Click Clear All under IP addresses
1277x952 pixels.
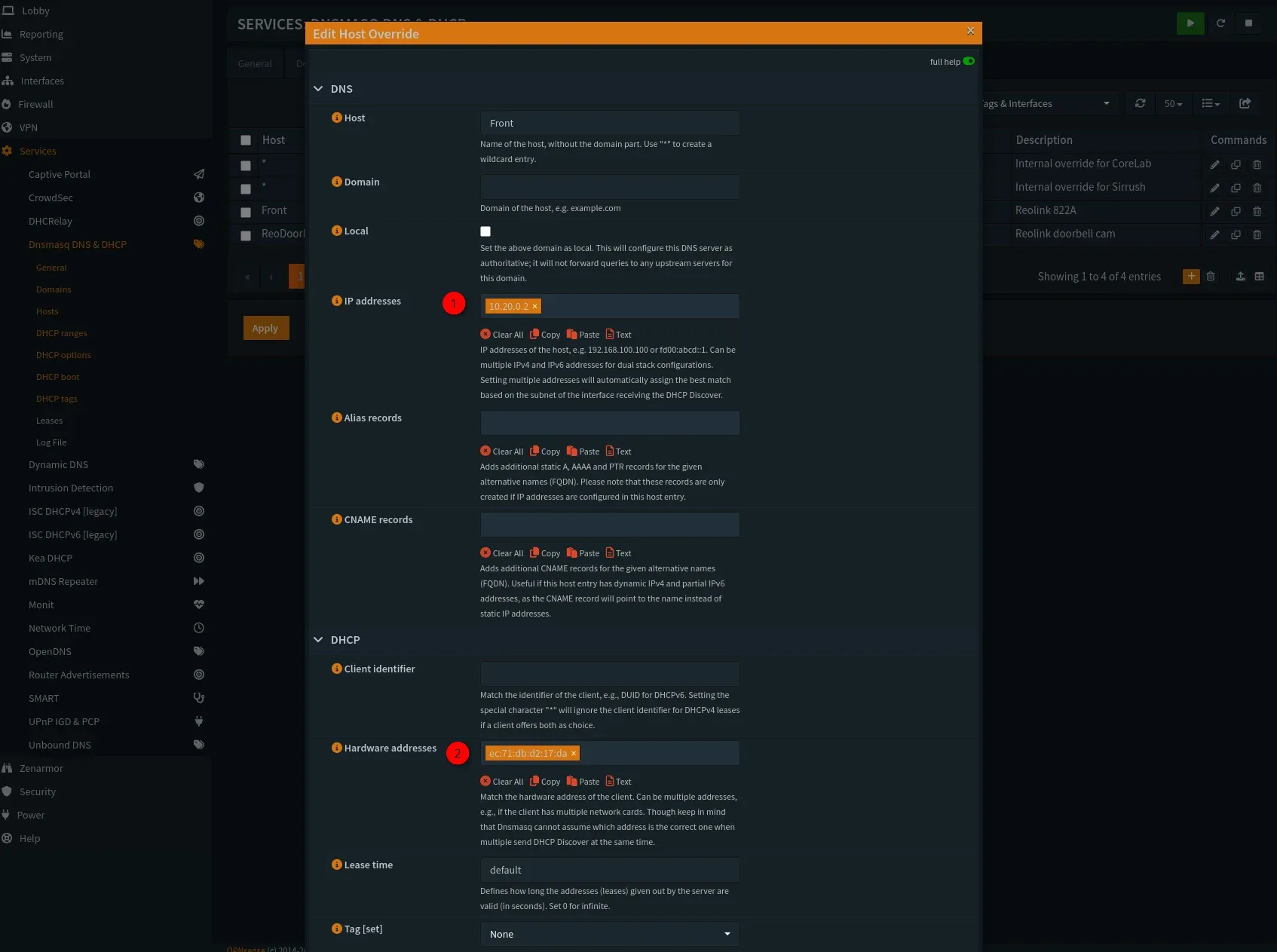point(502,335)
